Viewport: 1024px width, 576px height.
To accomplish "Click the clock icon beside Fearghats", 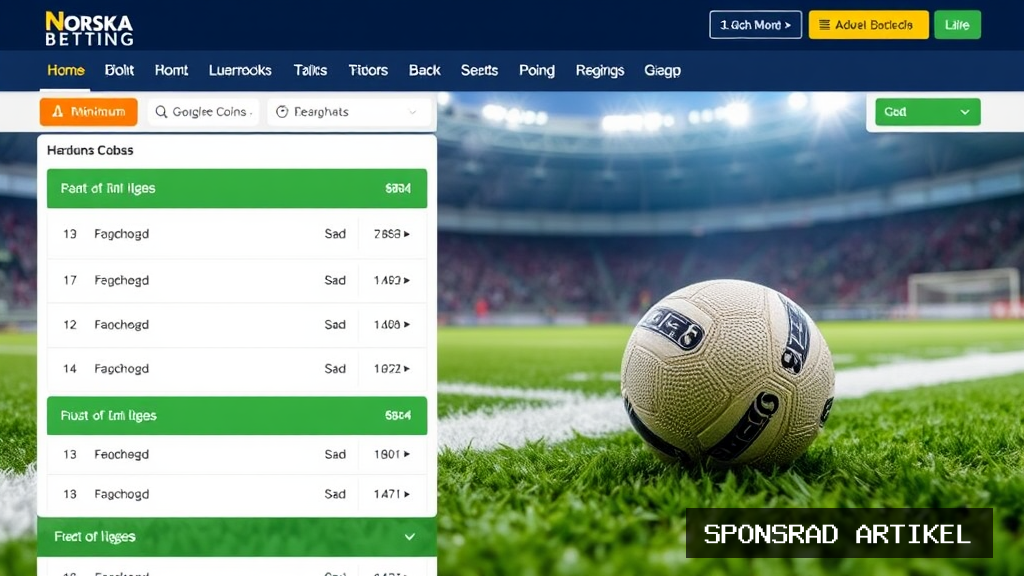I will (282, 112).
